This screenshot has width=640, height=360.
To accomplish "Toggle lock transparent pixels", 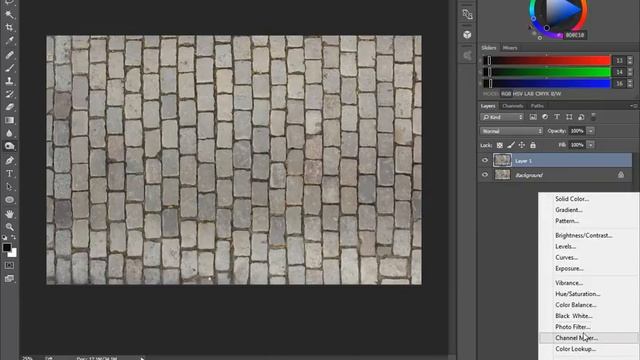I will 500,145.
